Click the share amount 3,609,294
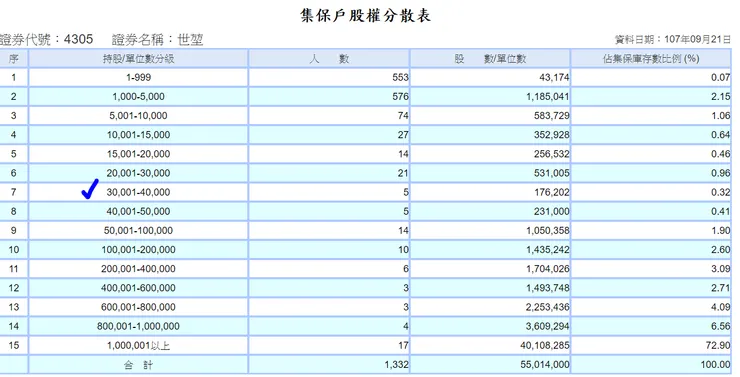Screen dimensions: 740x377 (x=548, y=326)
